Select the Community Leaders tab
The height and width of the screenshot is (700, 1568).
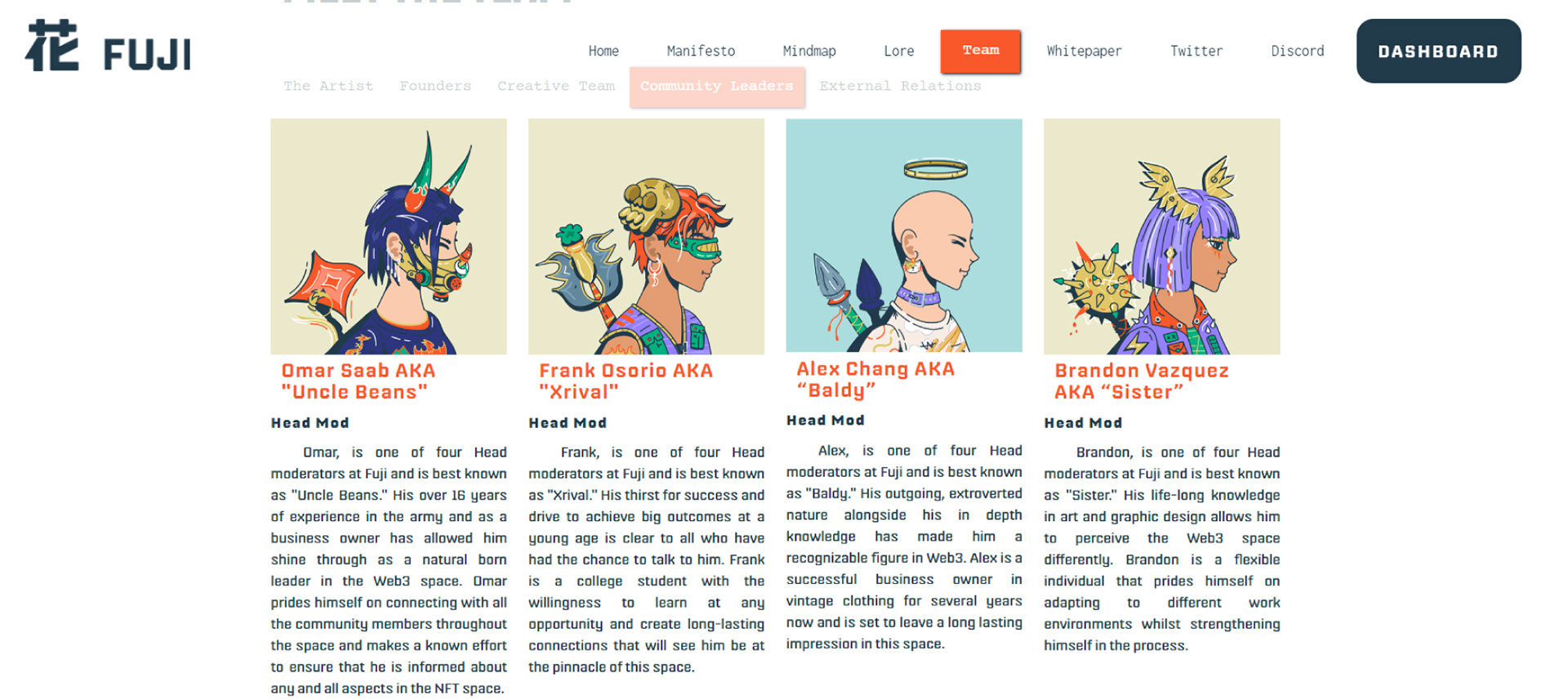point(716,87)
